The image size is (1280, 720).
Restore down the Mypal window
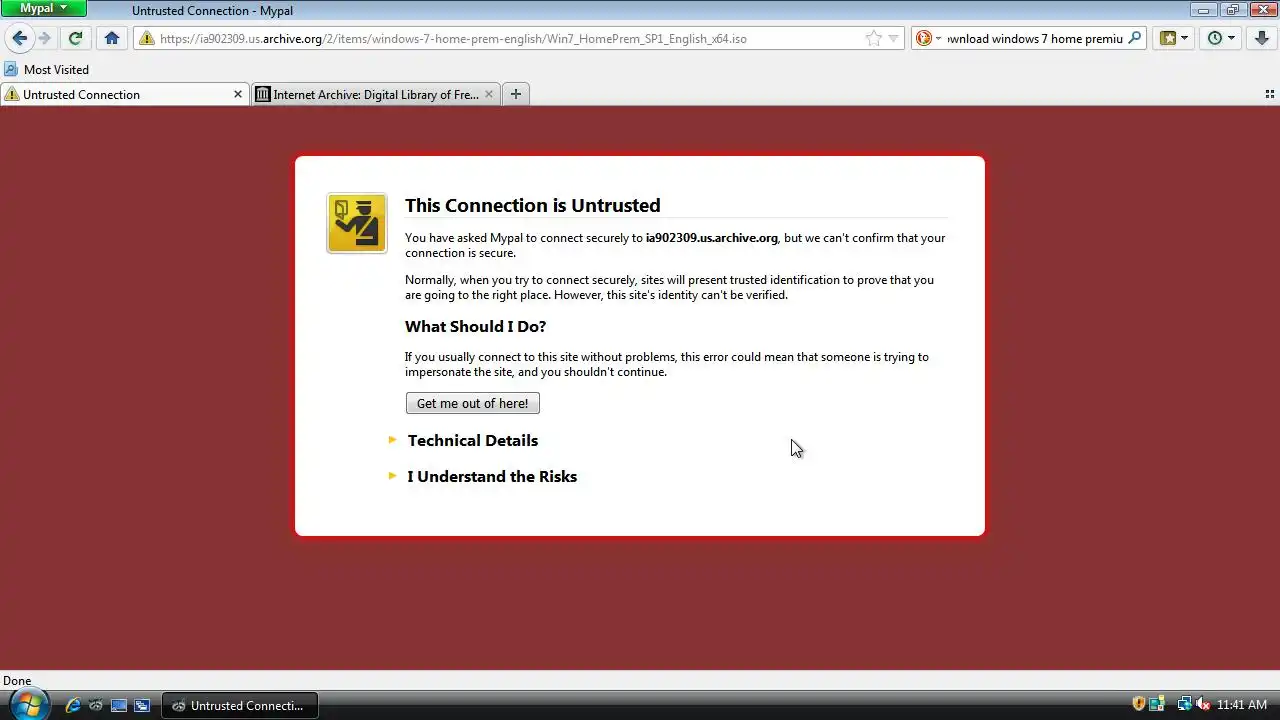coord(1231,10)
